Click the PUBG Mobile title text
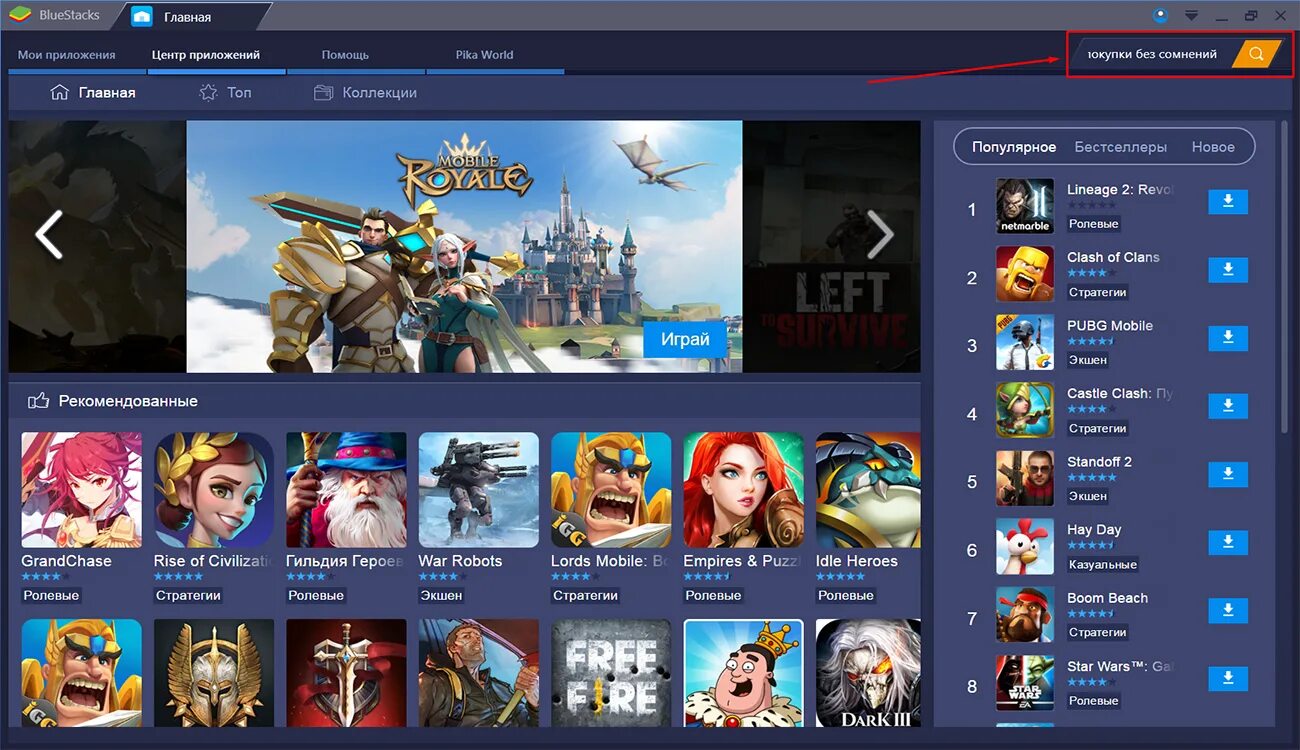Image resolution: width=1300 pixels, height=750 pixels. click(1110, 326)
